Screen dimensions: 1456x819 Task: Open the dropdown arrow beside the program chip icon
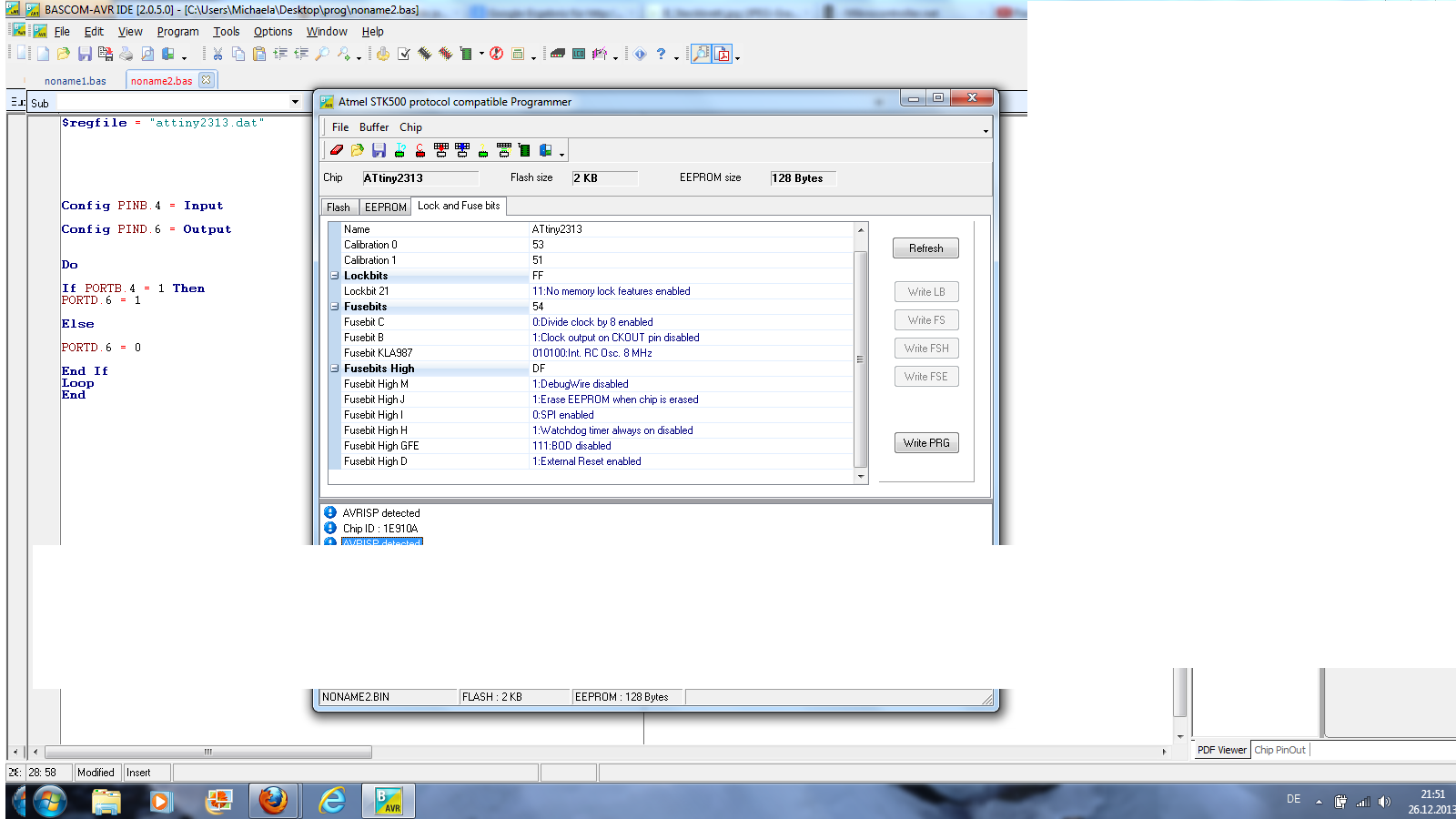click(x=481, y=54)
